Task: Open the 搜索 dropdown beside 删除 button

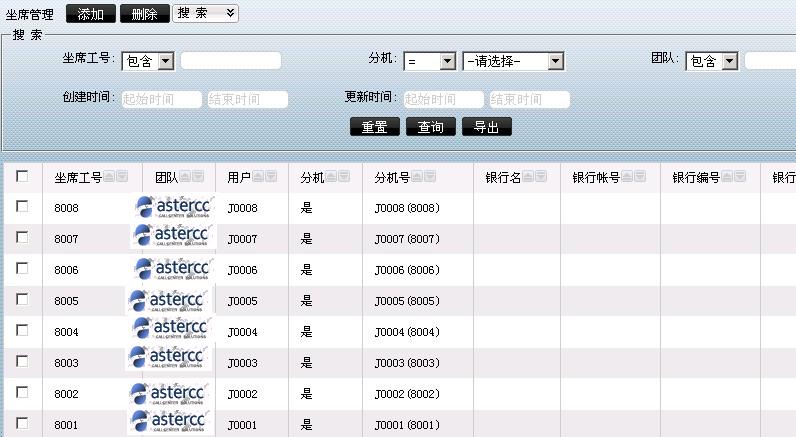Action: point(206,13)
